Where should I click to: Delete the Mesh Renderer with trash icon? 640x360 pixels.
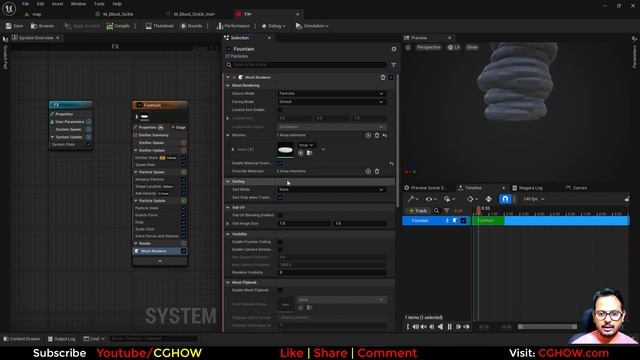(383, 77)
